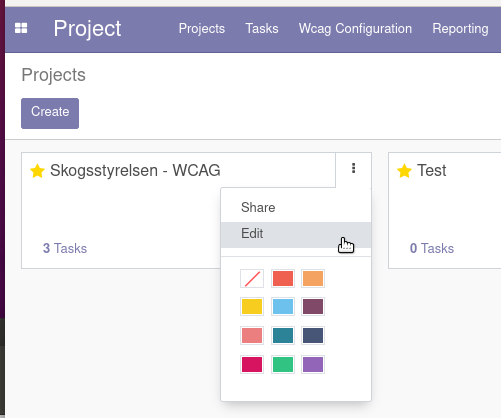Expand the Reporting menu

[x=460, y=29]
